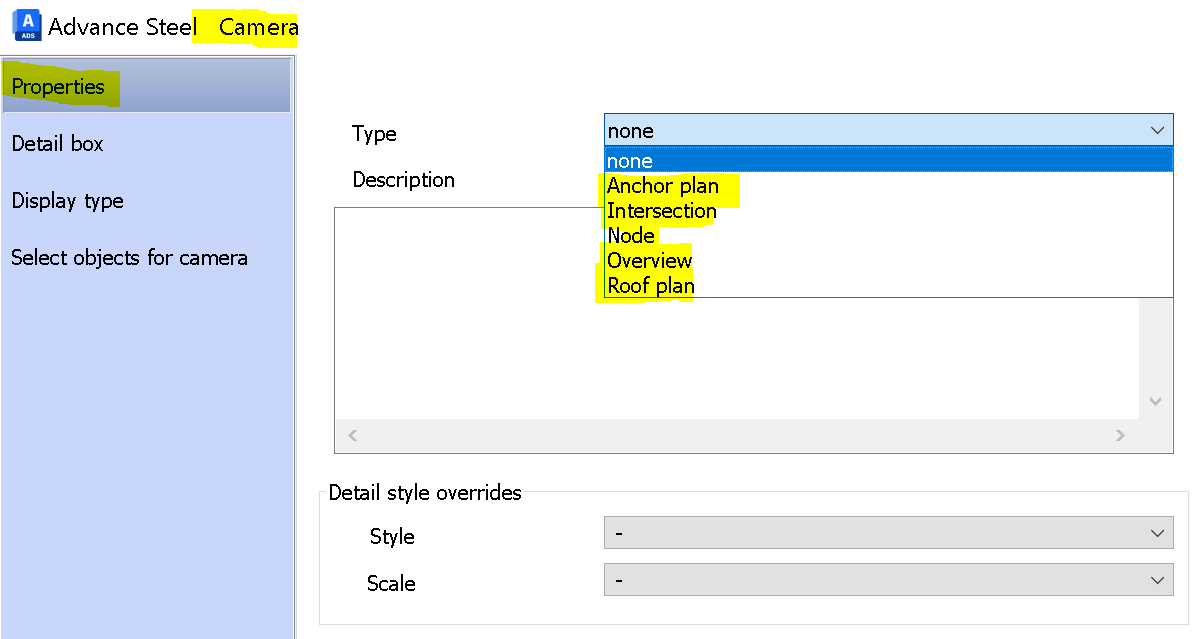This screenshot has width=1201, height=639.
Task: Switch to the Display type section
Action: (67, 200)
